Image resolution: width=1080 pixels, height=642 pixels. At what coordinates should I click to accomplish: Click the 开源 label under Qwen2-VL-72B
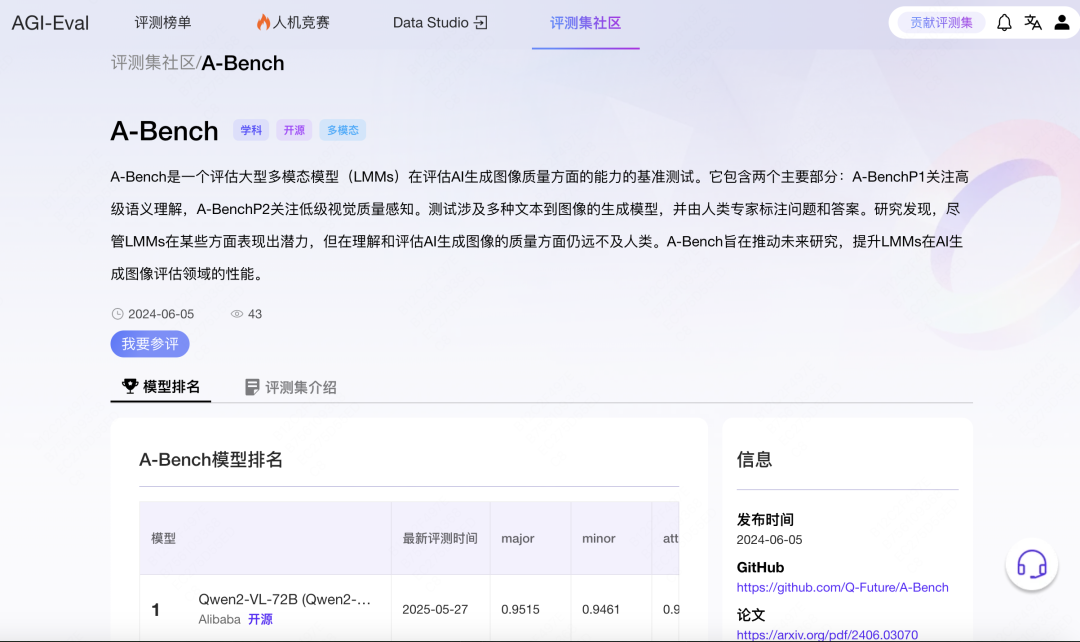pyautogui.click(x=260, y=619)
